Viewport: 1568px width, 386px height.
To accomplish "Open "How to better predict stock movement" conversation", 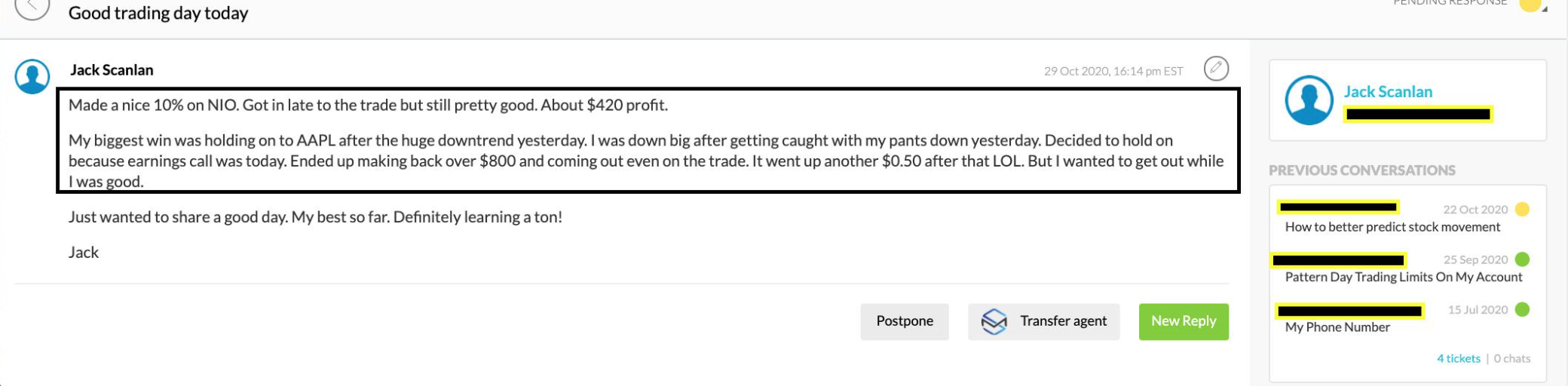I will coord(1392,227).
